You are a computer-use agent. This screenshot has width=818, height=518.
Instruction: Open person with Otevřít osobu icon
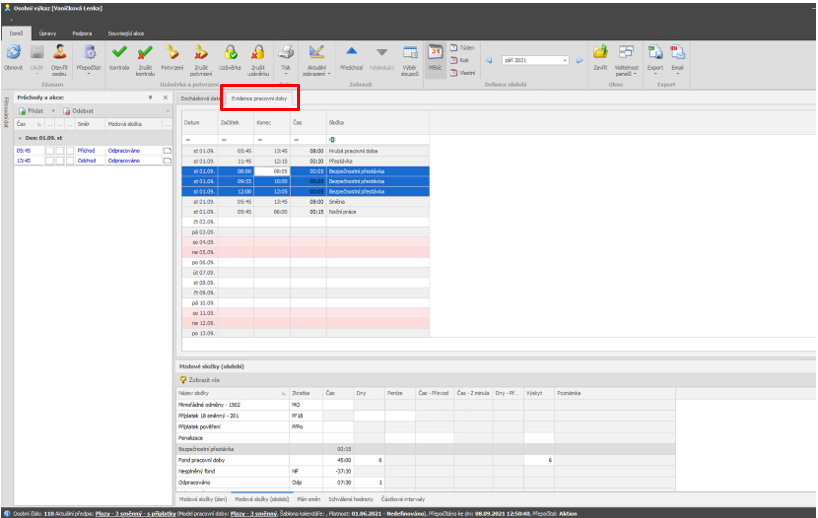[x=59, y=52]
